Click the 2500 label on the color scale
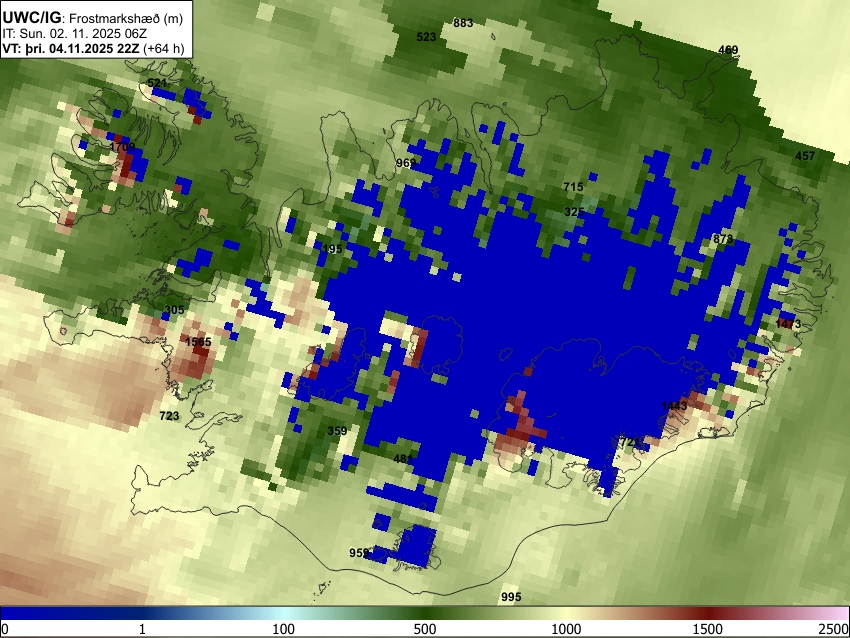This screenshot has width=850, height=638. [835, 629]
